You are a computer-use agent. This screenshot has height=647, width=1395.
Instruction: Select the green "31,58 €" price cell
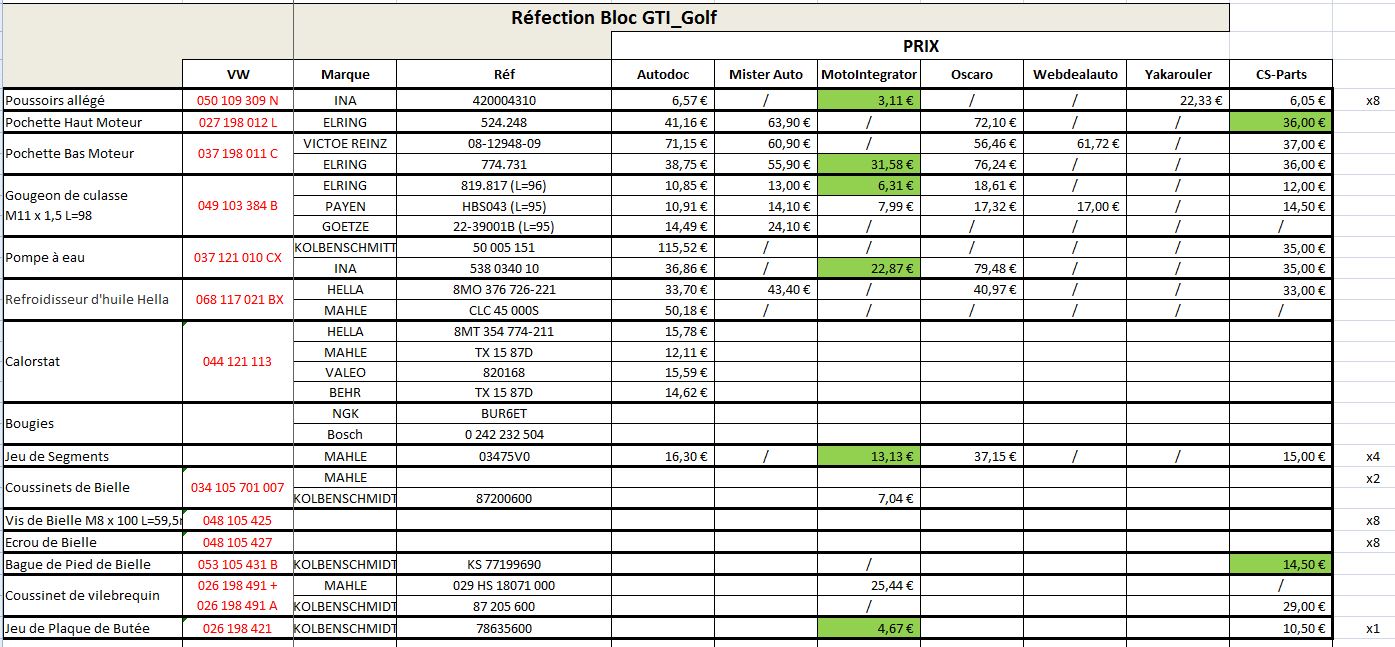click(x=869, y=164)
